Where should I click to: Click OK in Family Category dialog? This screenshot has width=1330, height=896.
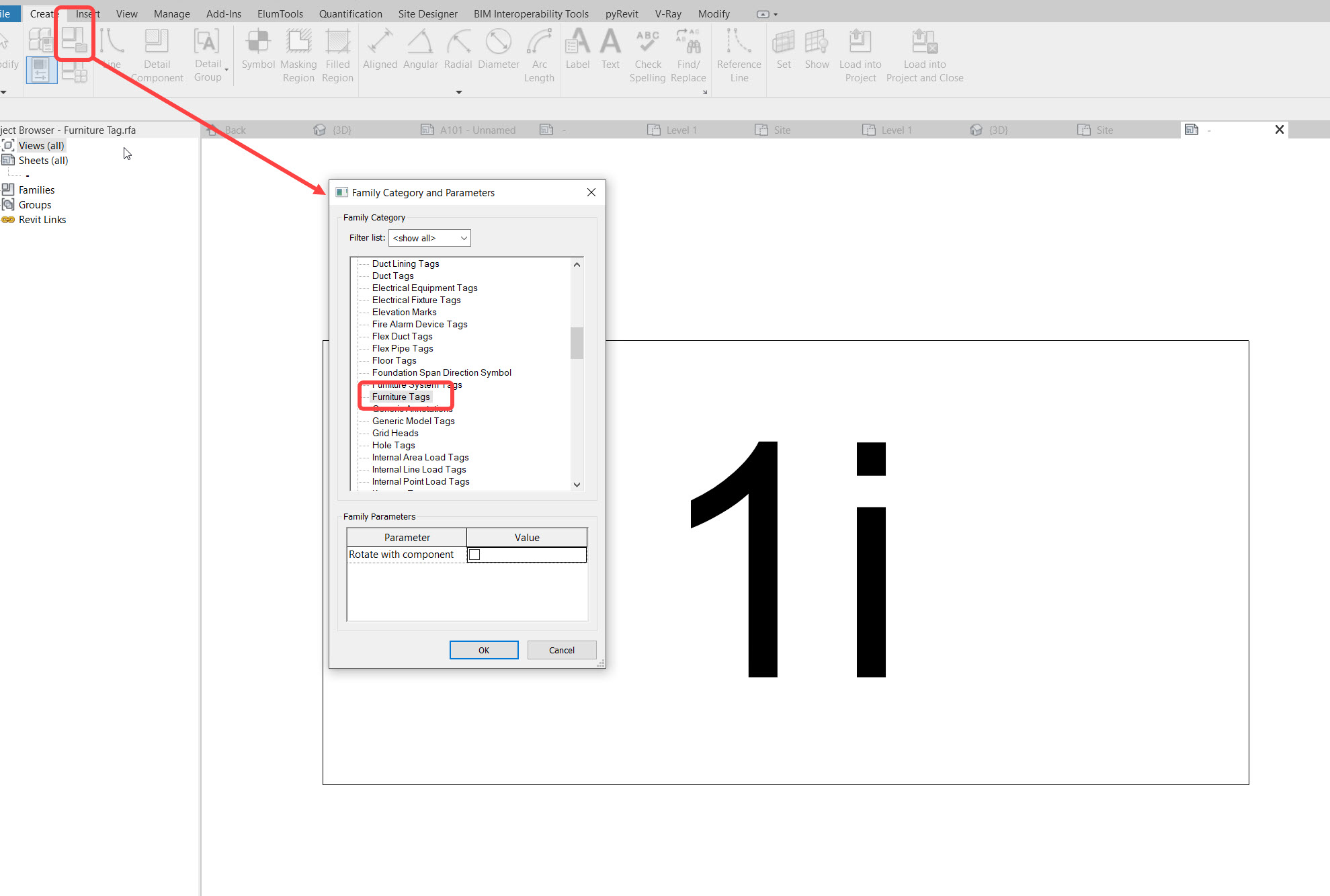[x=483, y=649]
